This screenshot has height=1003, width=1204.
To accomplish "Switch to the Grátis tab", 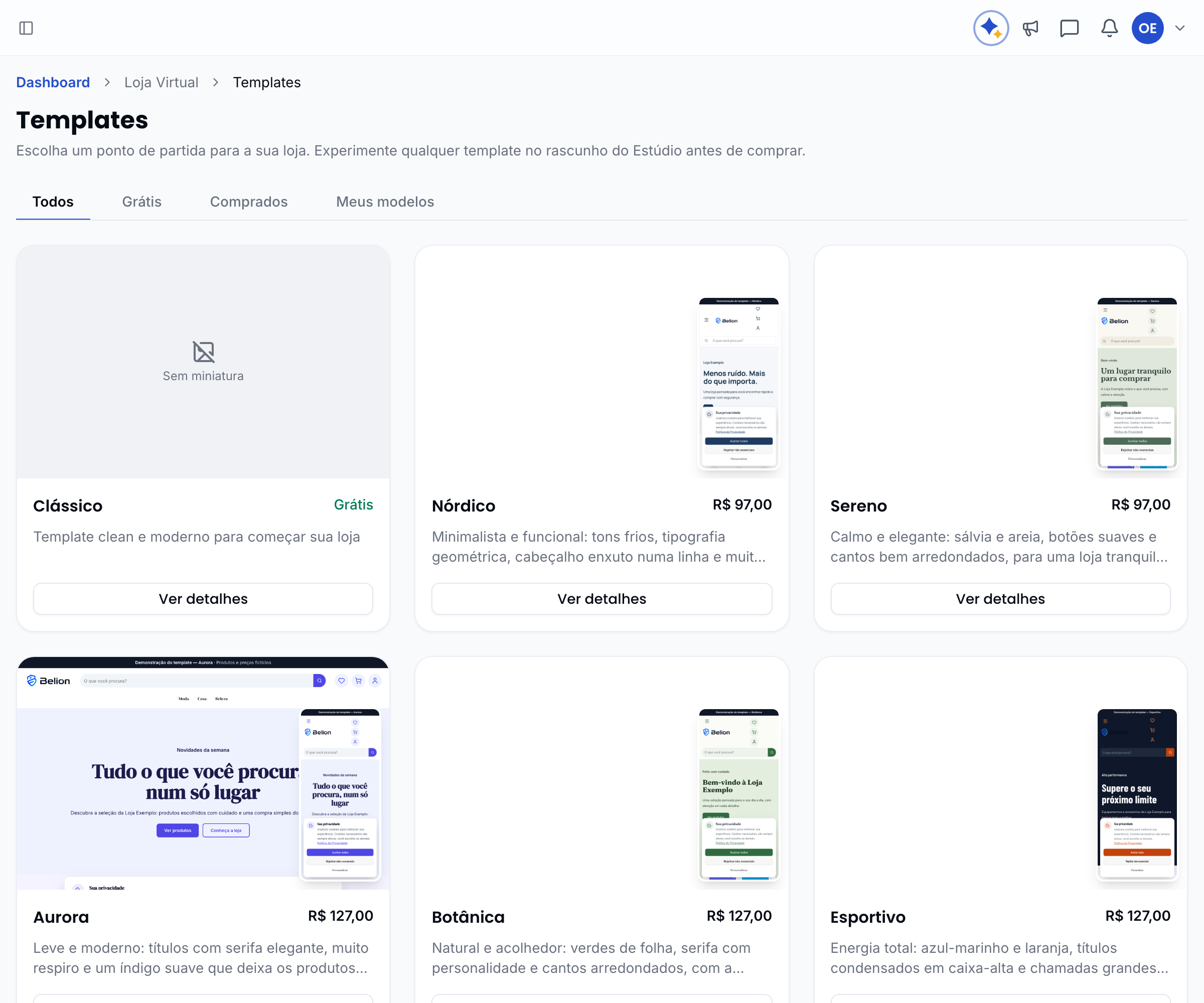I will [141, 202].
